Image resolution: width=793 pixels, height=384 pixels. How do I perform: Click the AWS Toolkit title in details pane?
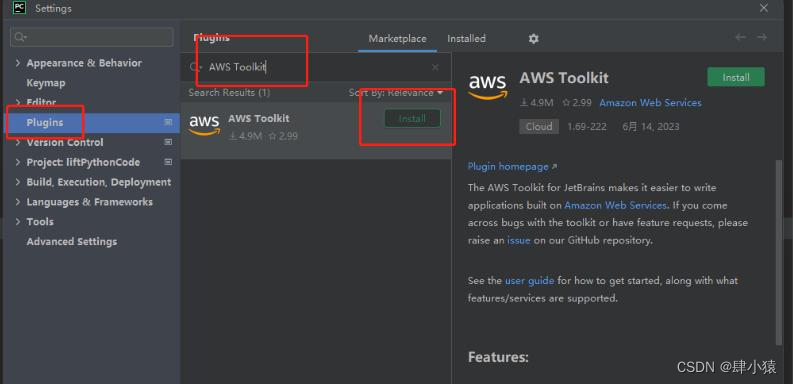[564, 78]
